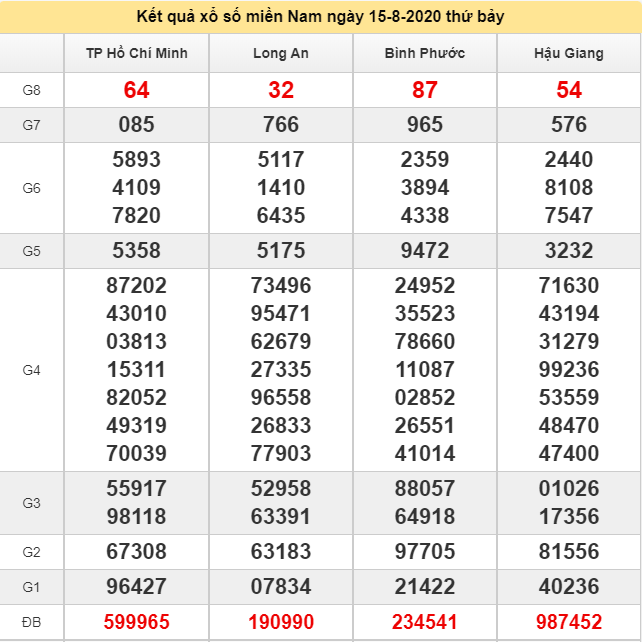The image size is (642, 642).
Task: Click the TP Hồ Chí Minh column header
Action: [x=137, y=53]
